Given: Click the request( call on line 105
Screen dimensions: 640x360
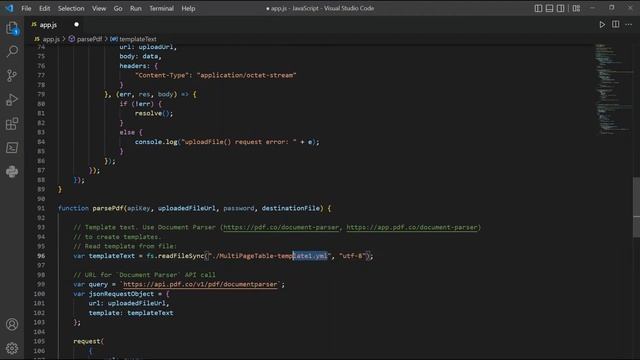Looking at the screenshot, I should [89, 341].
